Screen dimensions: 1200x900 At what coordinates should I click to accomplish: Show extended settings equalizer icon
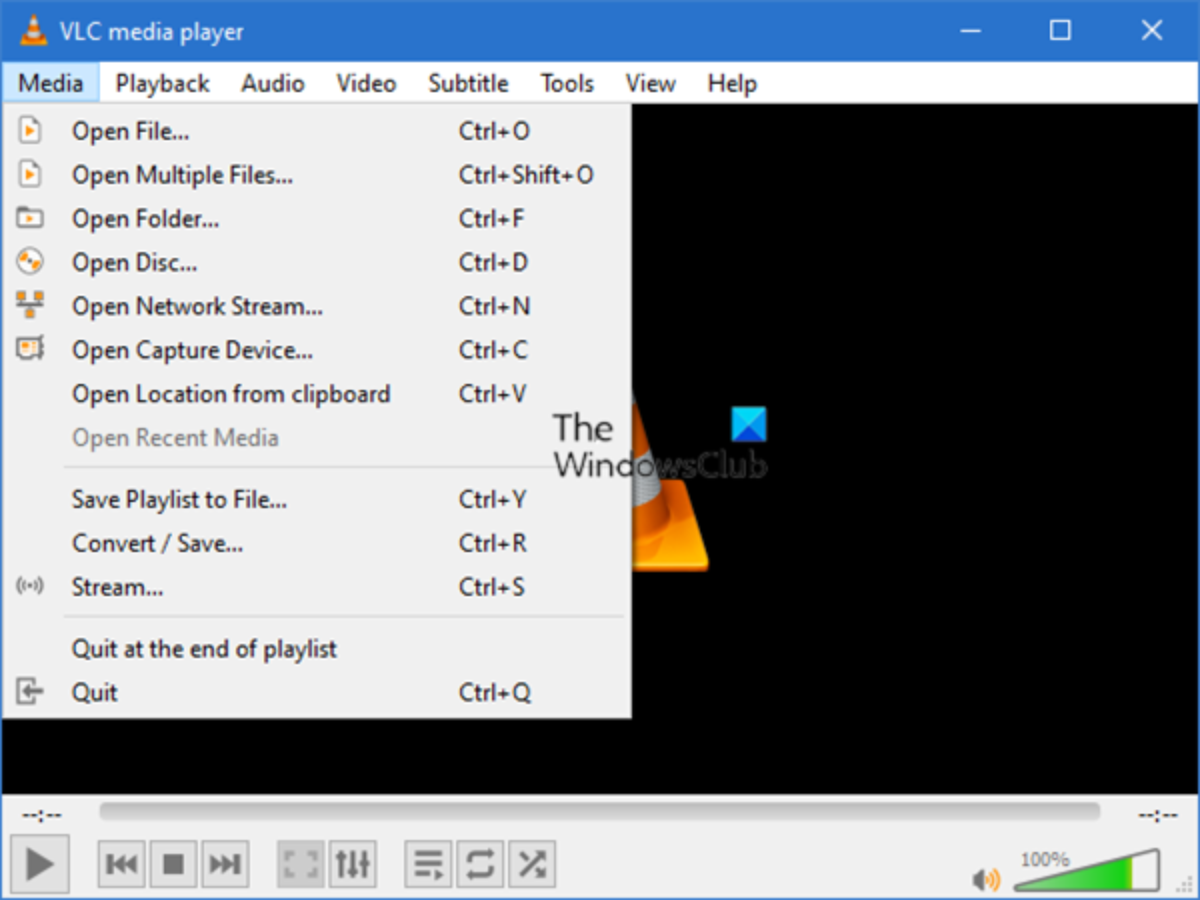point(352,863)
